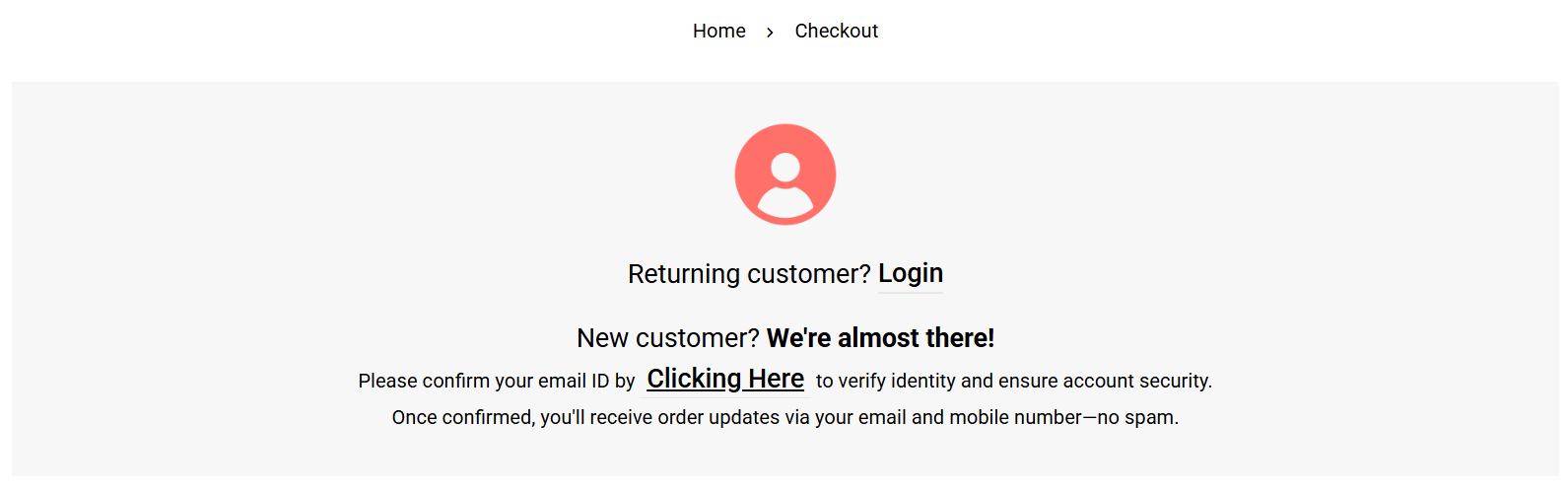The height and width of the screenshot is (494, 1568).
Task: Open the Login link for returning customers
Action: 910,273
